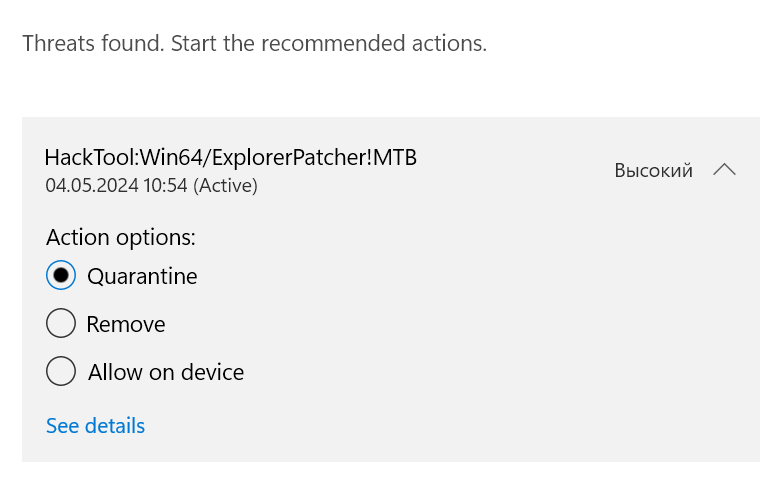Click blank area right of Action options
The image size is (776, 483).
point(450,238)
